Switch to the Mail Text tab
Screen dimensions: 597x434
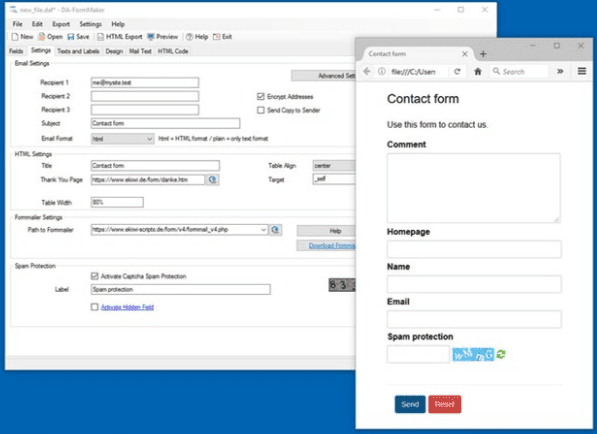140,51
